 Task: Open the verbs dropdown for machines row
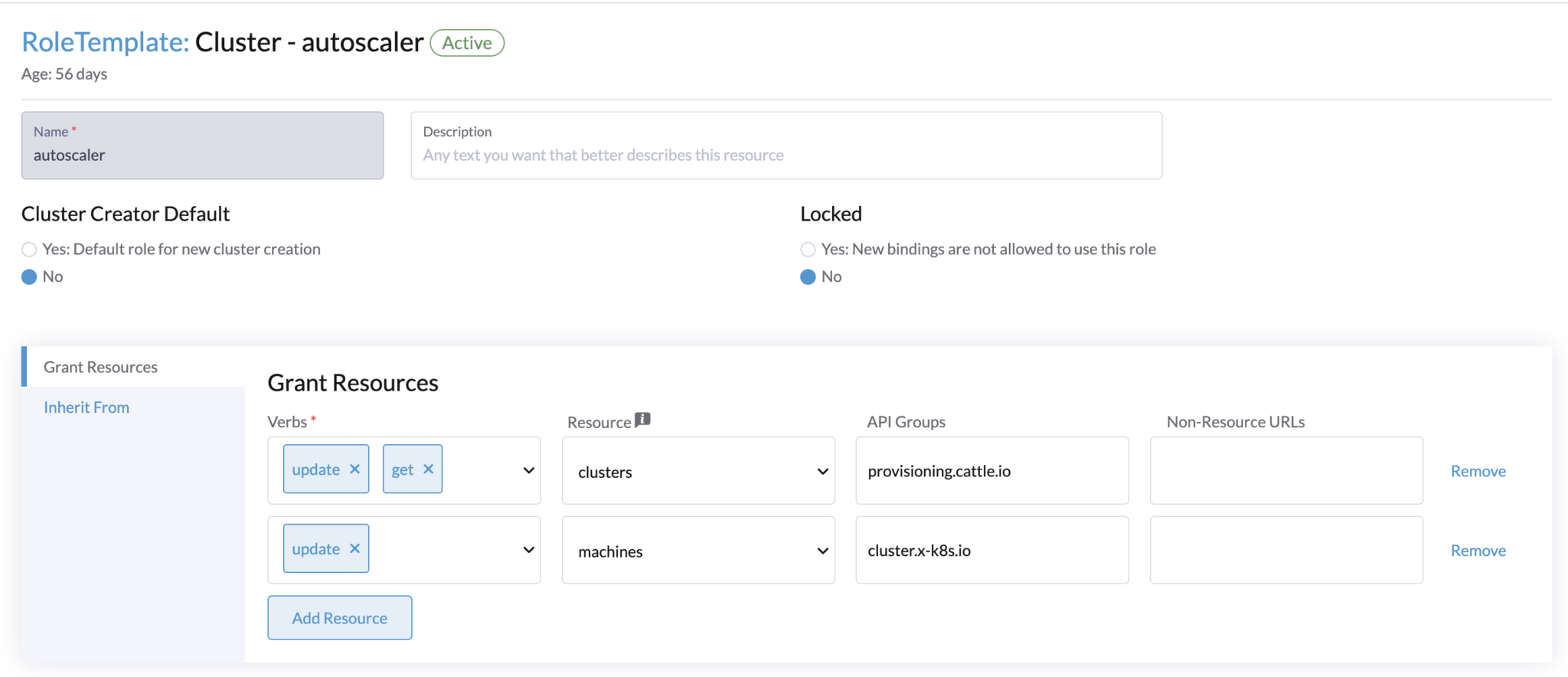pyautogui.click(x=528, y=550)
